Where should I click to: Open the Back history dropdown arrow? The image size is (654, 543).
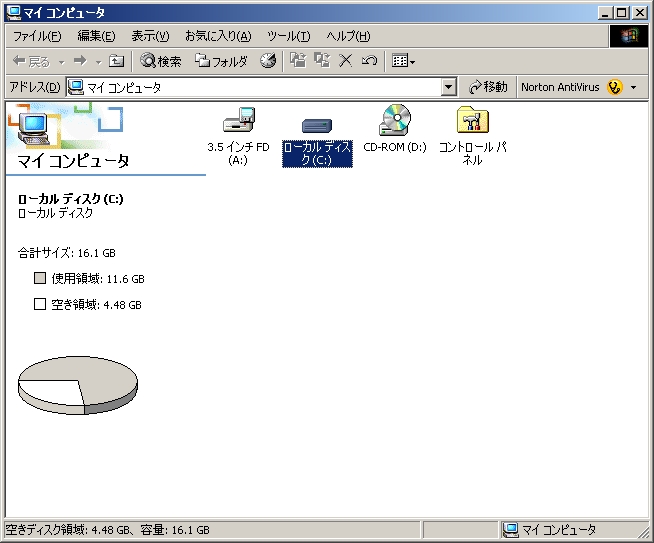pos(62,62)
